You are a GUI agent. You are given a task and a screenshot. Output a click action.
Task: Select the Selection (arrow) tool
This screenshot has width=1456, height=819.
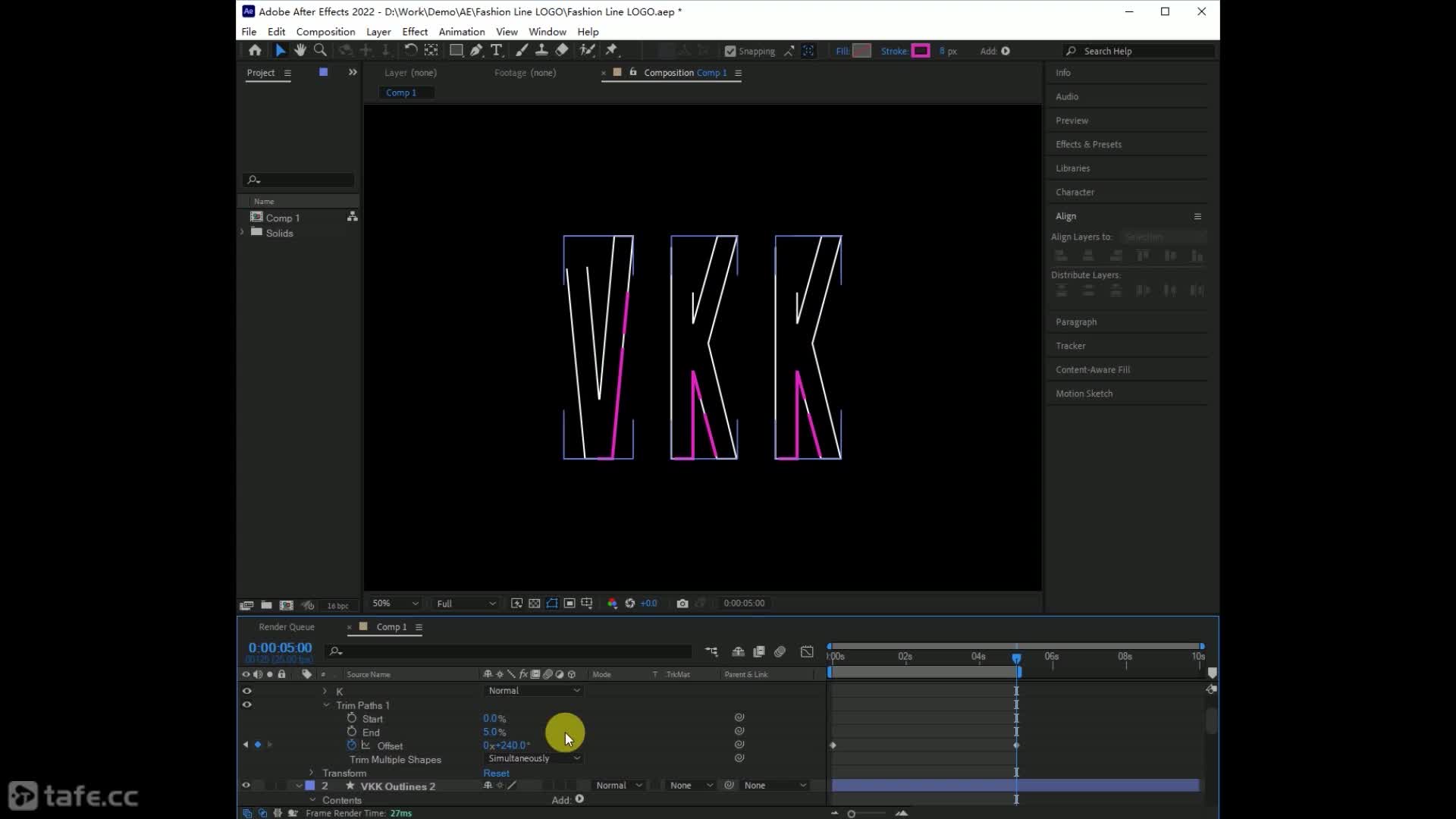pyautogui.click(x=280, y=51)
